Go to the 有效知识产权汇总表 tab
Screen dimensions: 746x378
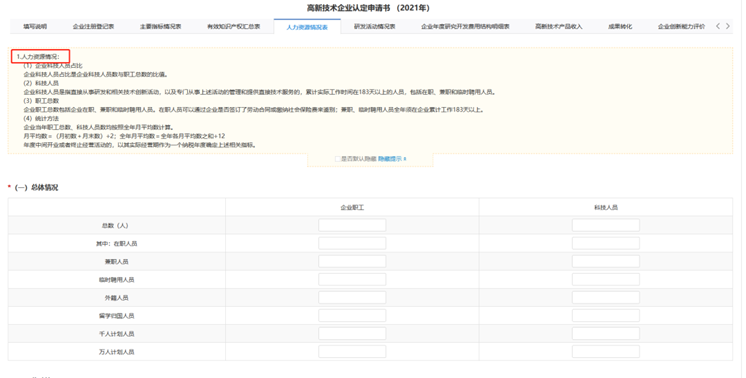coord(234,27)
